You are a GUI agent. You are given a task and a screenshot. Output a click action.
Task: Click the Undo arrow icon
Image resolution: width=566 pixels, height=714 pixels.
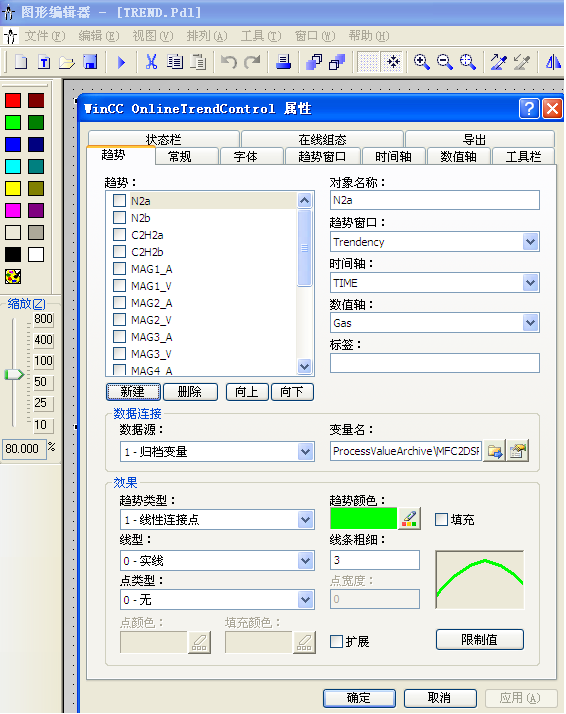point(229,62)
